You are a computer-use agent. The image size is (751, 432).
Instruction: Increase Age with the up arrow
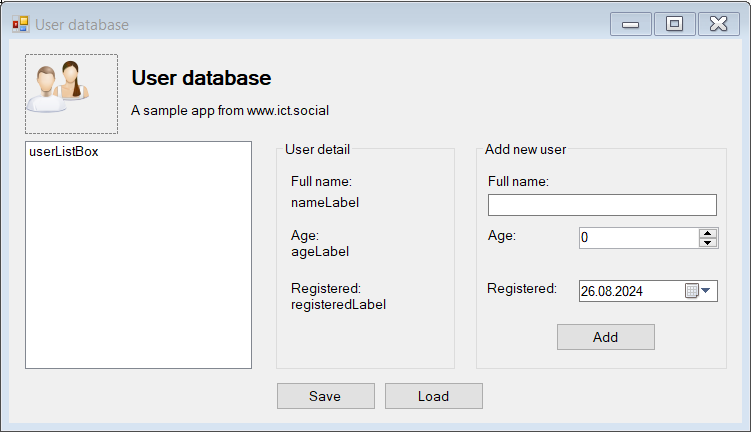tap(708, 233)
